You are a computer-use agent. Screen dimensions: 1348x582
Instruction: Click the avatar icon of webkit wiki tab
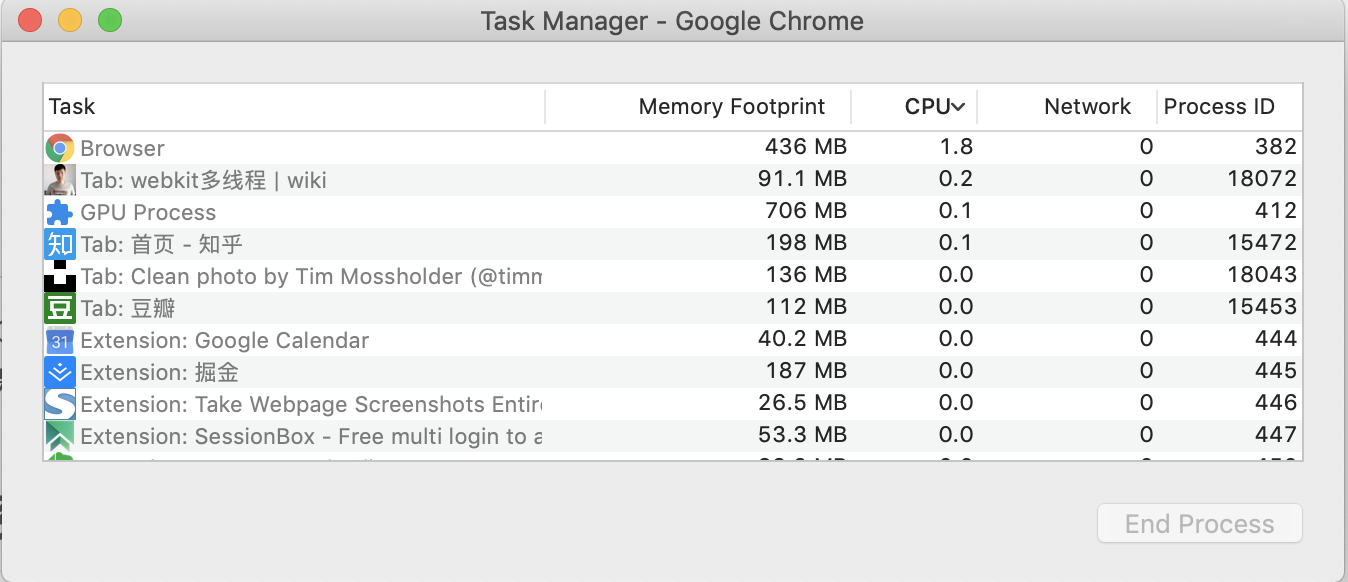click(60, 180)
